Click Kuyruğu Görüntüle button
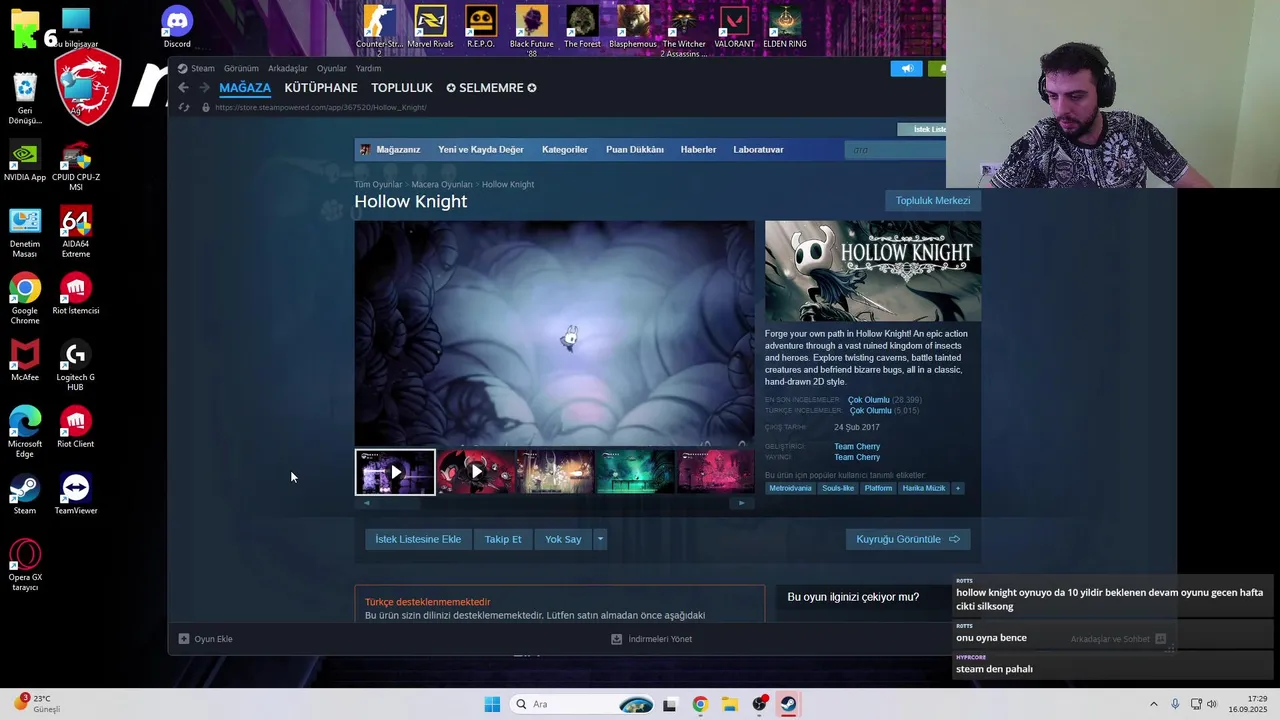The height and width of the screenshot is (720, 1280). (908, 539)
